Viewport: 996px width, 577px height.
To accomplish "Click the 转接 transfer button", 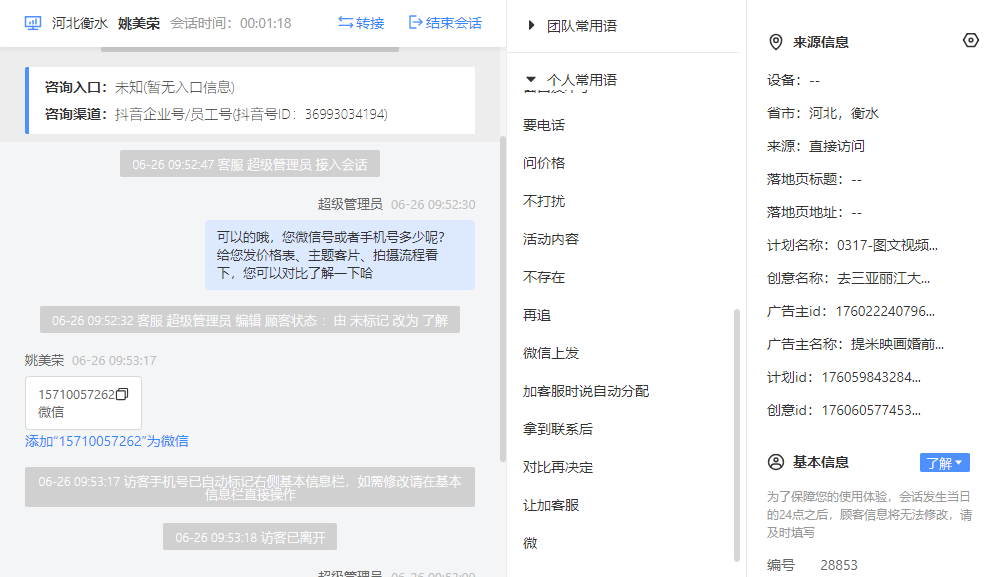I will click(x=361, y=23).
